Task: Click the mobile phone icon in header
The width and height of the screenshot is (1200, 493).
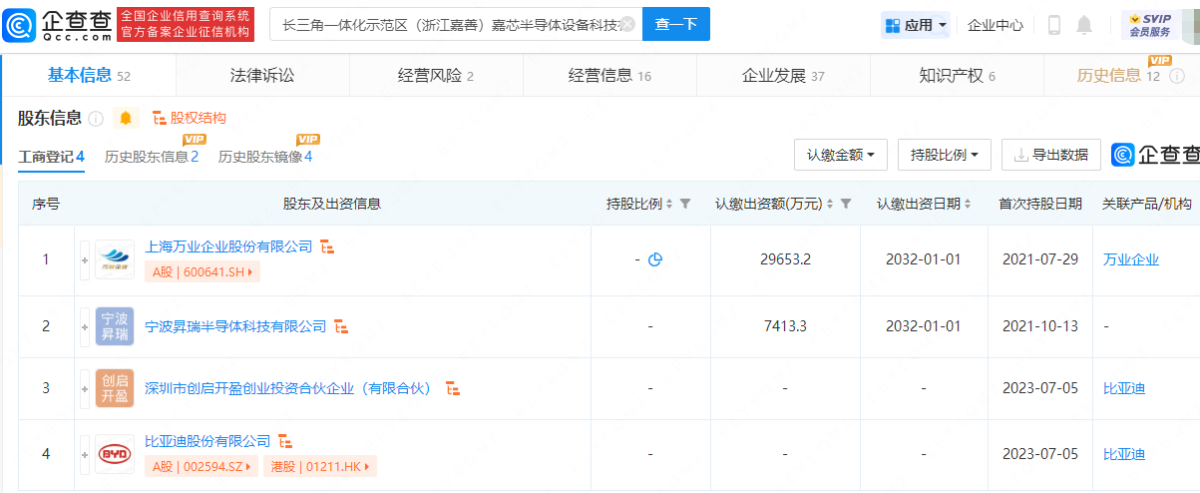Action: click(1054, 25)
